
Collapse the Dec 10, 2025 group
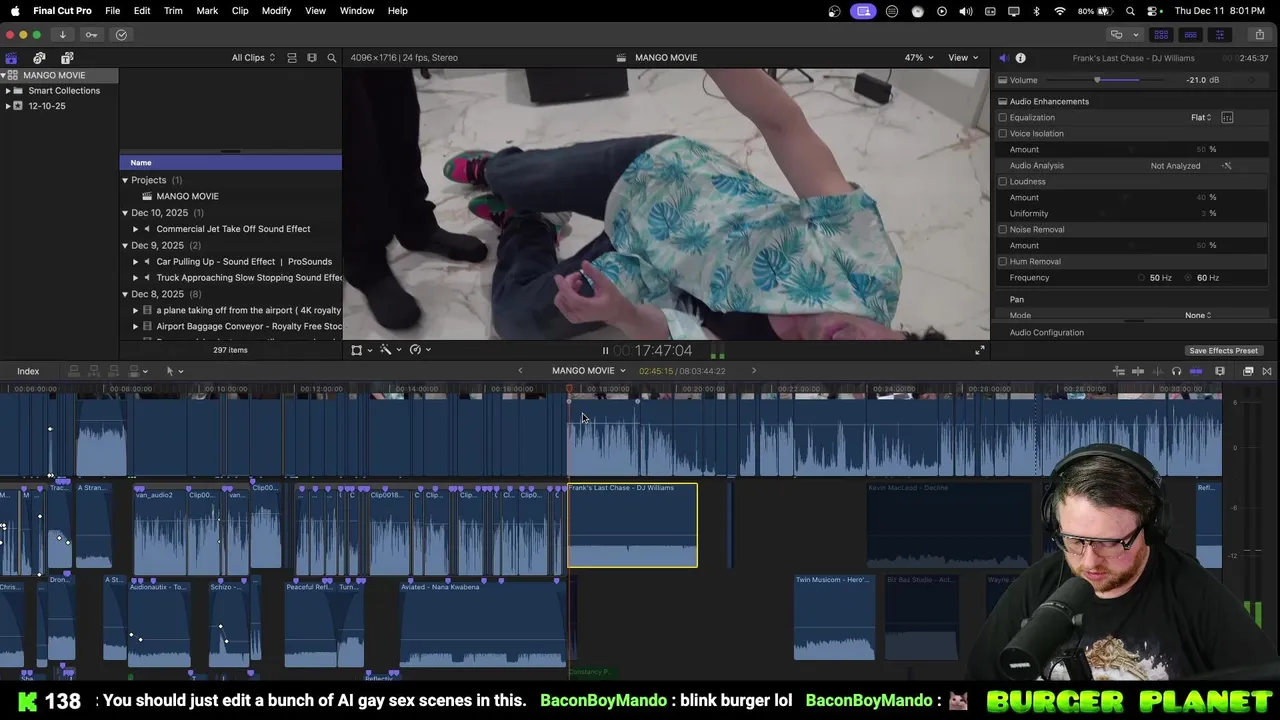click(125, 213)
